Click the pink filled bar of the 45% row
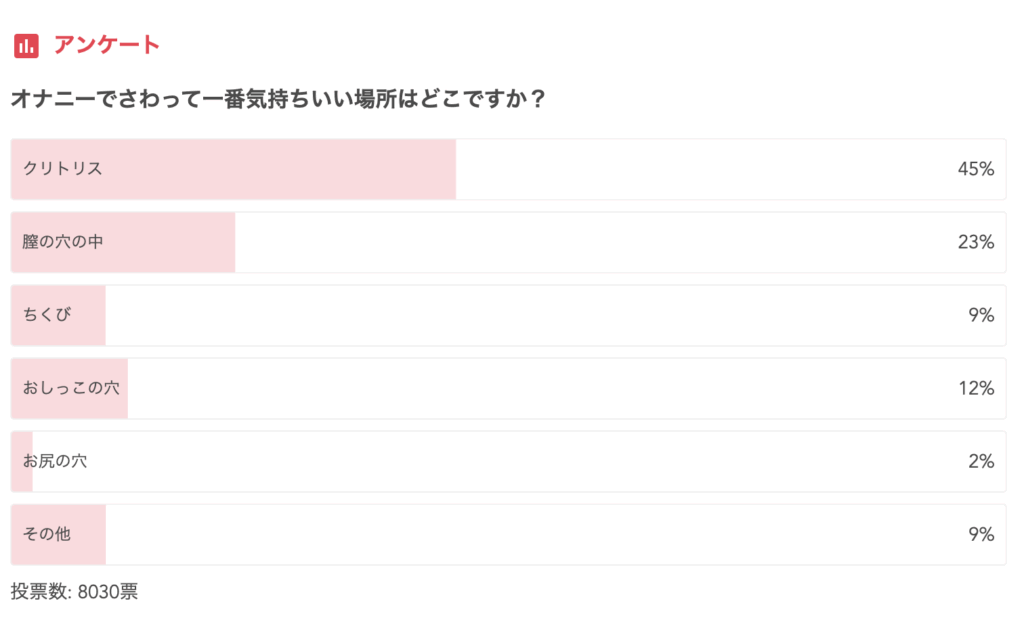1024x643 pixels. point(300,169)
